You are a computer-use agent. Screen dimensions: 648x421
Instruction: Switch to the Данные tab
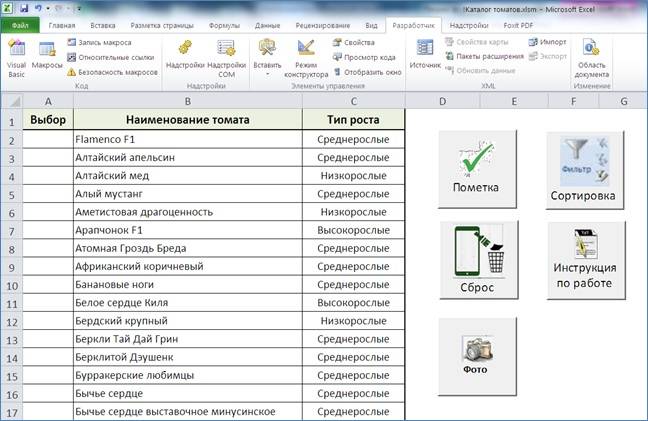coord(267,25)
